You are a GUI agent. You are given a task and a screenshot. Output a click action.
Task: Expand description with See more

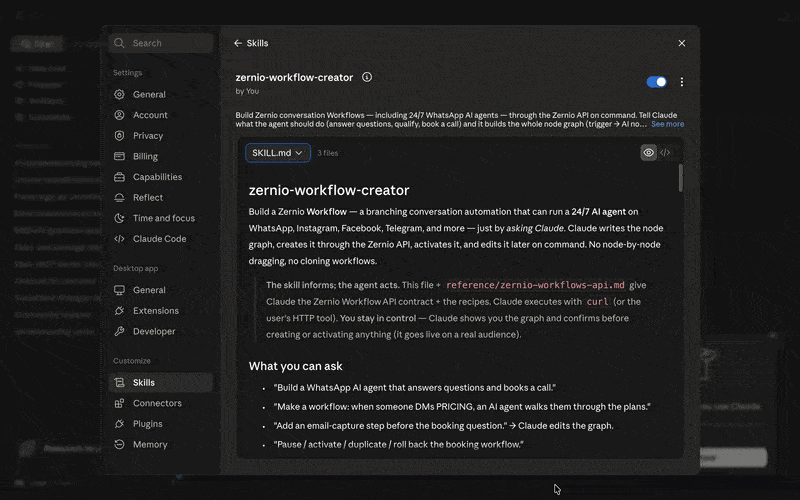pos(667,124)
